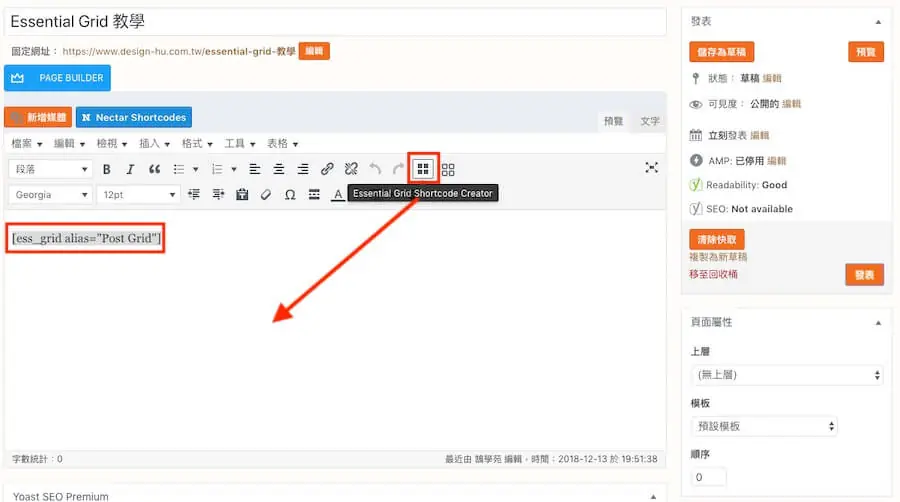Toggle italic formatting
Screen dimensions: 900x502
click(130, 169)
